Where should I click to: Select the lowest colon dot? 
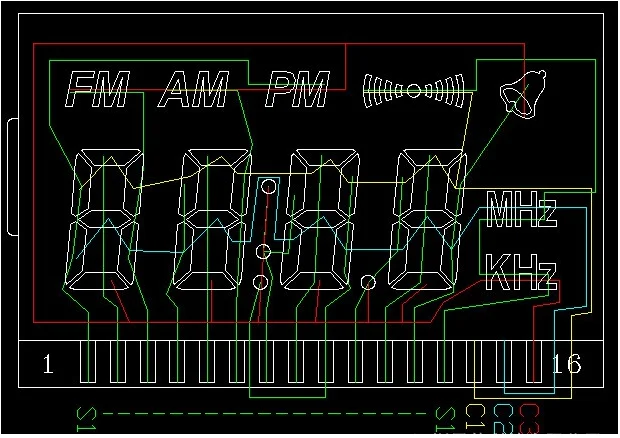point(261,282)
